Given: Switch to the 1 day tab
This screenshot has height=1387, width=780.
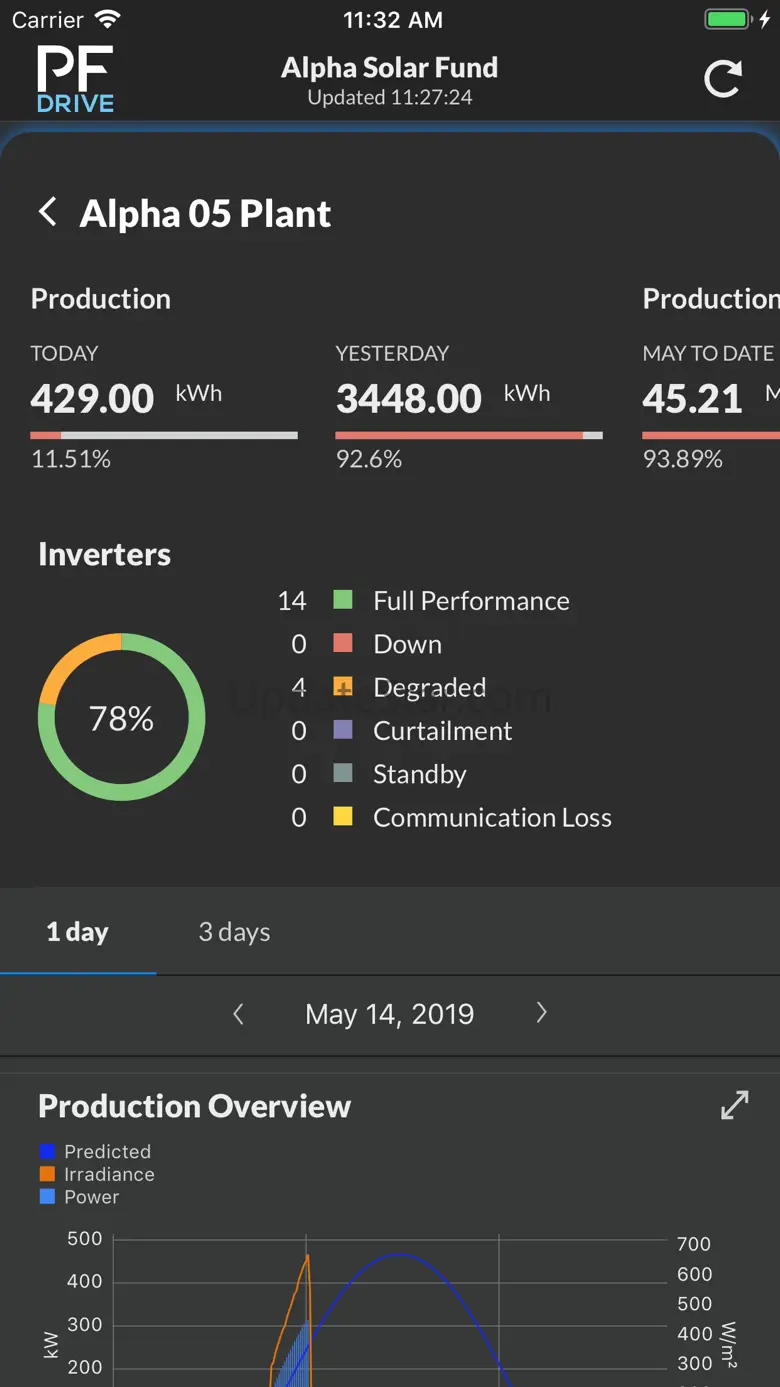Looking at the screenshot, I should point(77,932).
